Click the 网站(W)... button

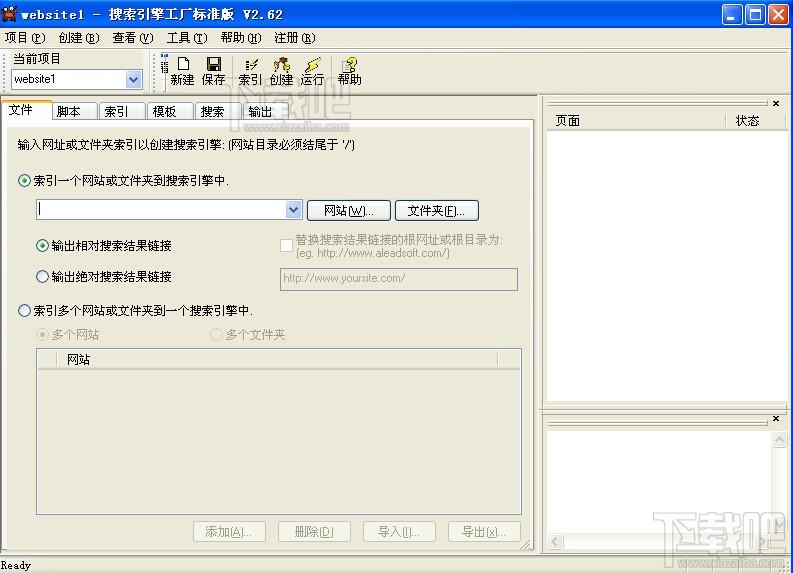tap(348, 211)
